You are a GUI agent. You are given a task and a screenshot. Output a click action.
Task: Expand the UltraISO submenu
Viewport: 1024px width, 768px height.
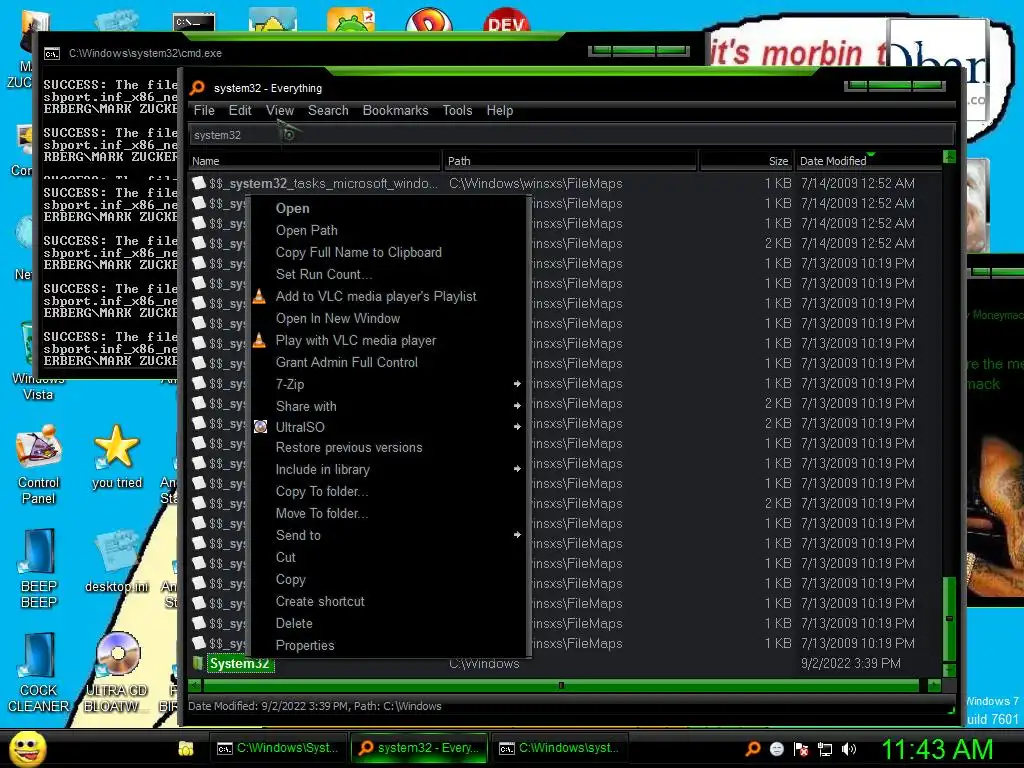pos(517,427)
